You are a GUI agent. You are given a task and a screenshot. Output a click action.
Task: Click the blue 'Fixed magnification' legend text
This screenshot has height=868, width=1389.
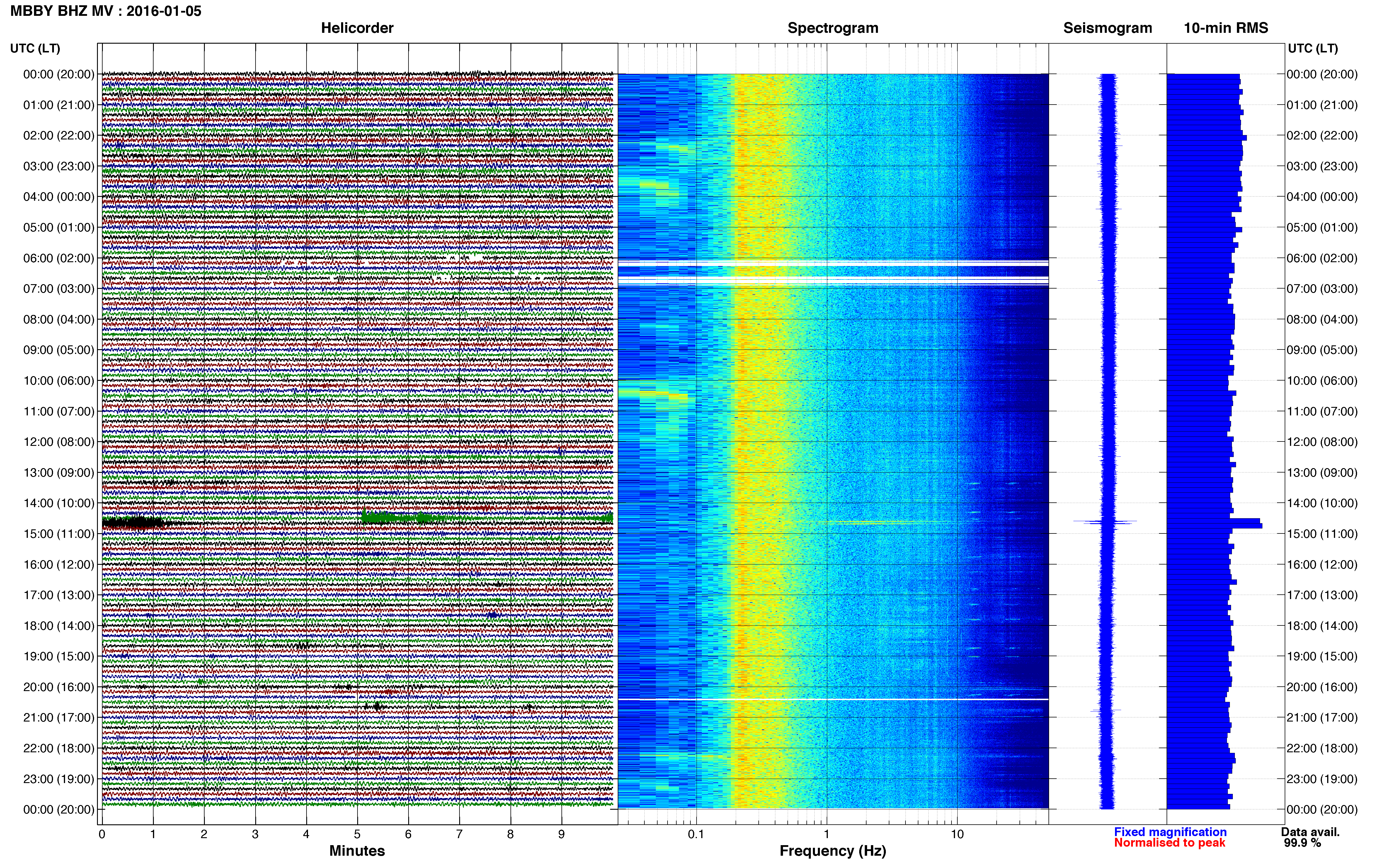pos(1170,832)
